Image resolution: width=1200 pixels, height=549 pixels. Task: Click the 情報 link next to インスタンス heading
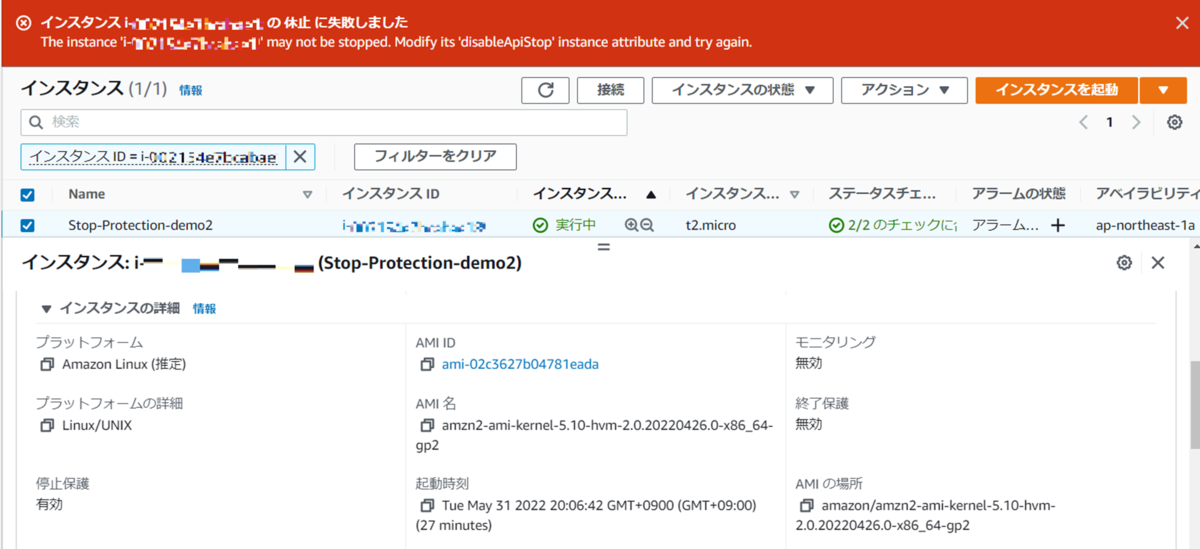[x=190, y=90]
